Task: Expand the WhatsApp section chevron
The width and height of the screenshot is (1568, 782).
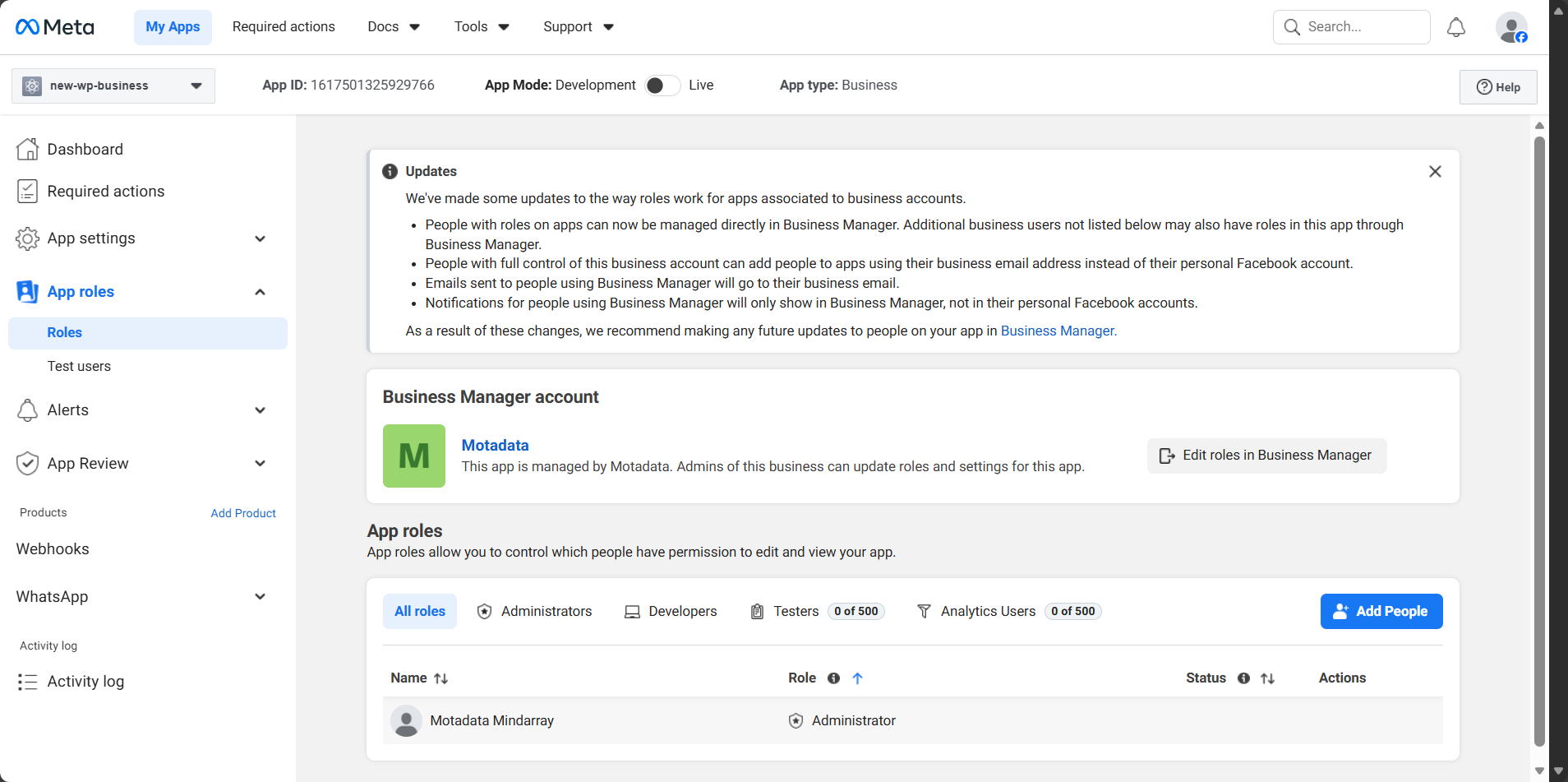Action: point(261,597)
